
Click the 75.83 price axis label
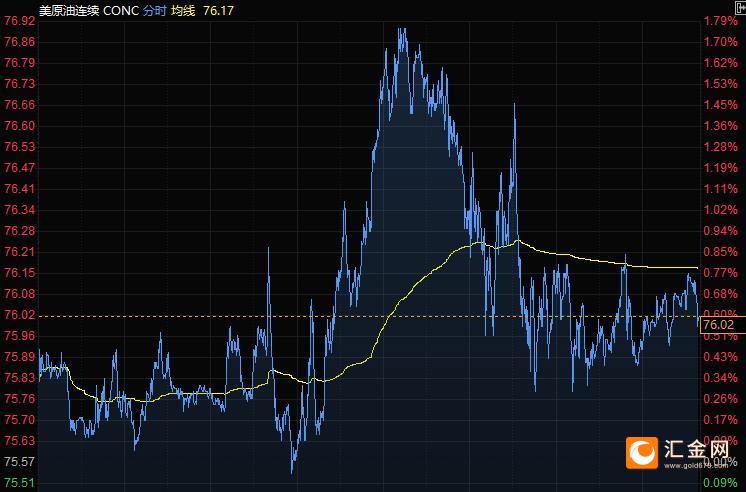tap(20, 378)
